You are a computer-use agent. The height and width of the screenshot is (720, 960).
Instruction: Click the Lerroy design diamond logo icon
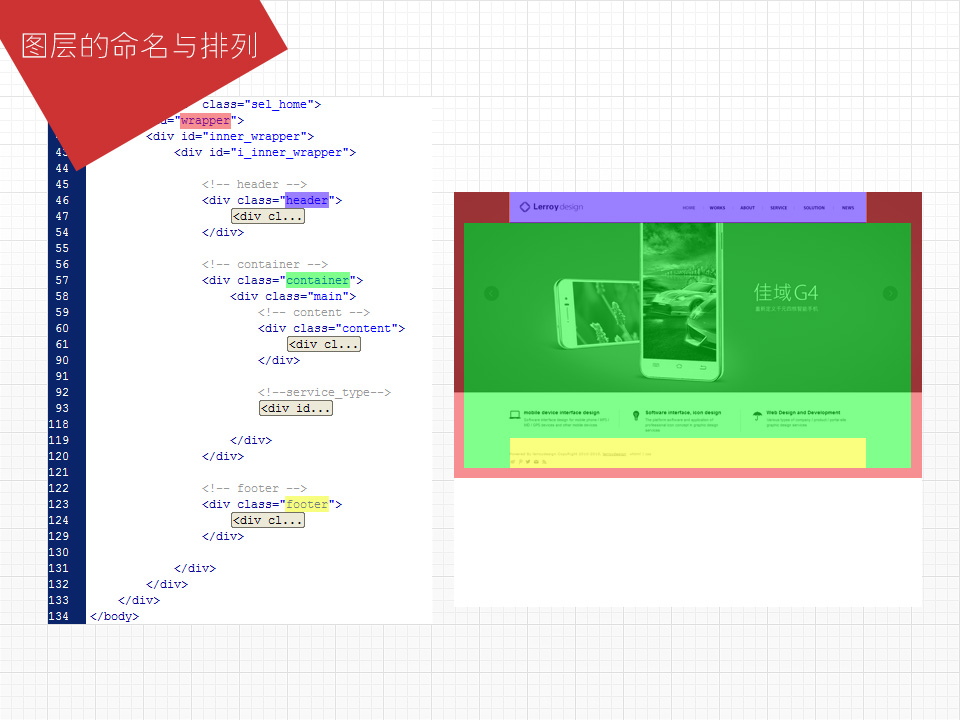pyautogui.click(x=525, y=207)
